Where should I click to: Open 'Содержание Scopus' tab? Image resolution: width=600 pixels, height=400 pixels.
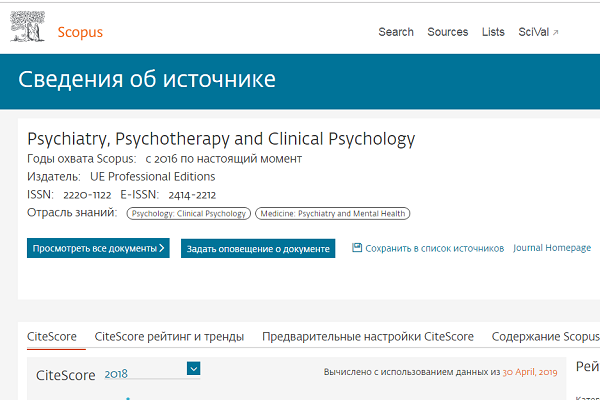coord(546,336)
